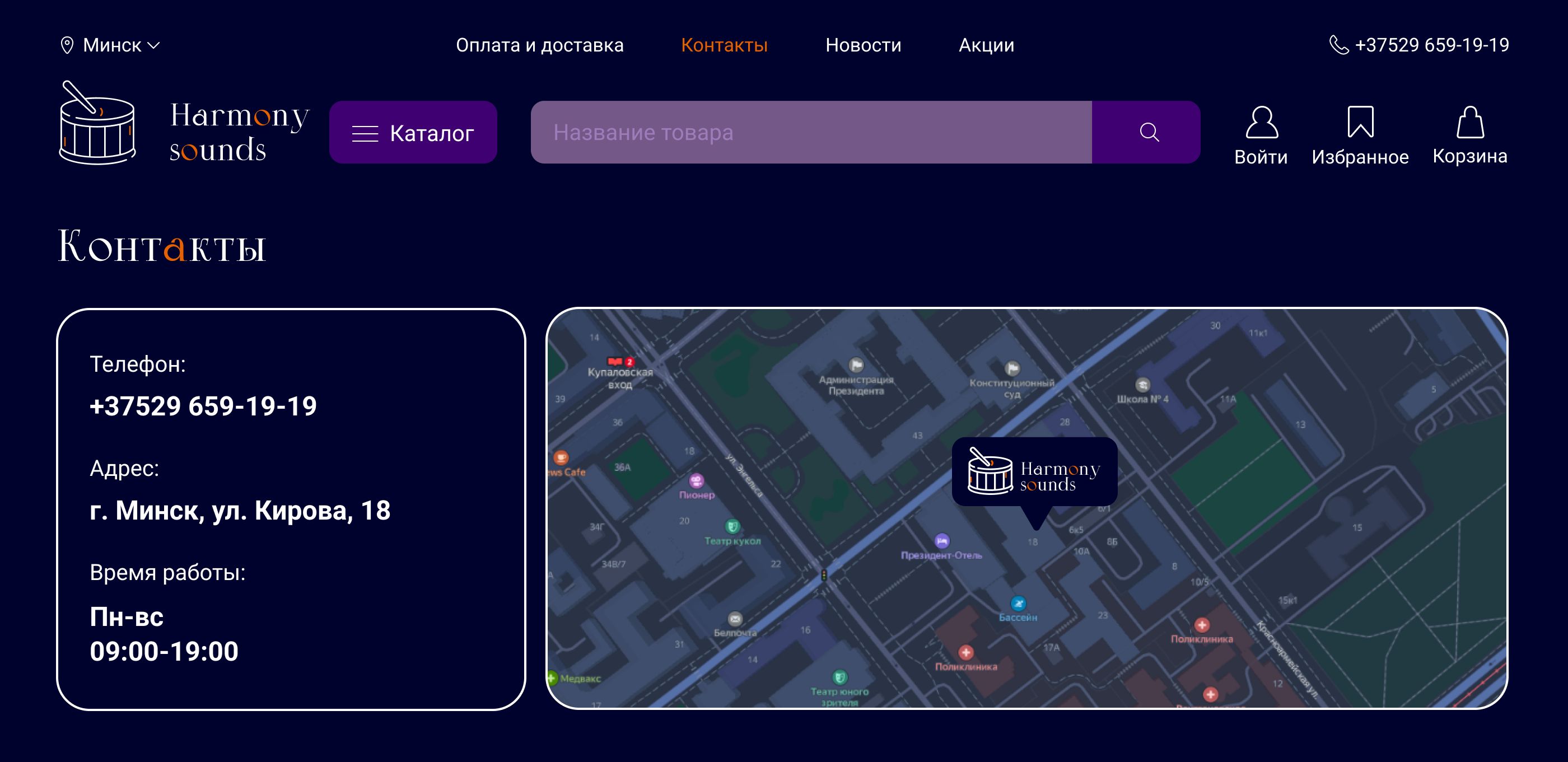The width and height of the screenshot is (1568, 762).
Task: Open Избранное via the bookmark icon
Action: coord(1360,121)
